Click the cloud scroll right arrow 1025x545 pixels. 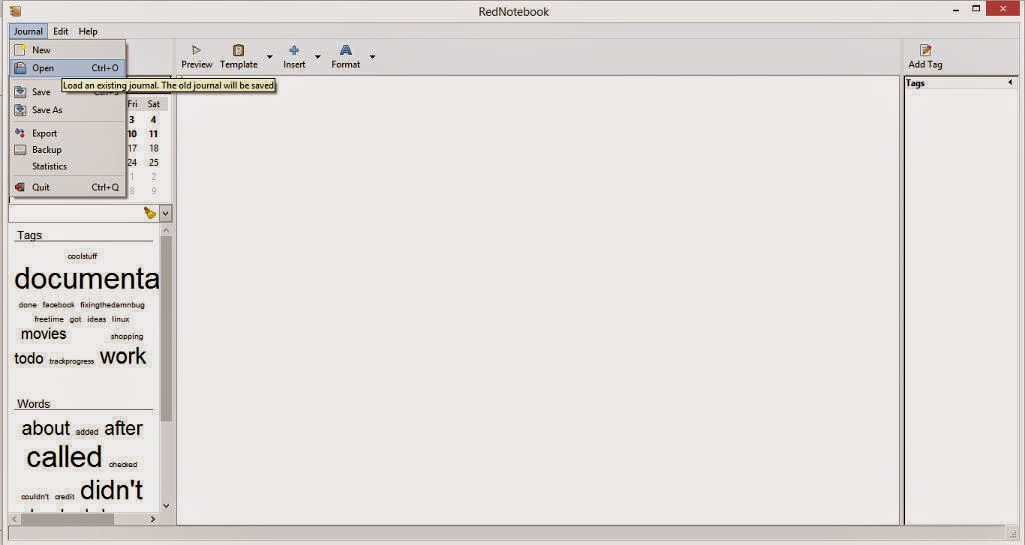point(153,519)
